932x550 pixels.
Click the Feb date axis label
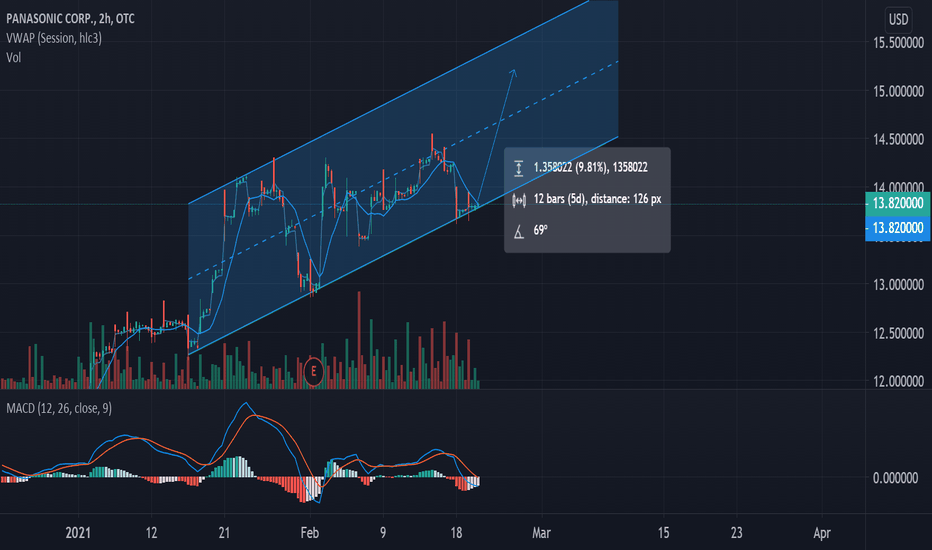click(310, 533)
